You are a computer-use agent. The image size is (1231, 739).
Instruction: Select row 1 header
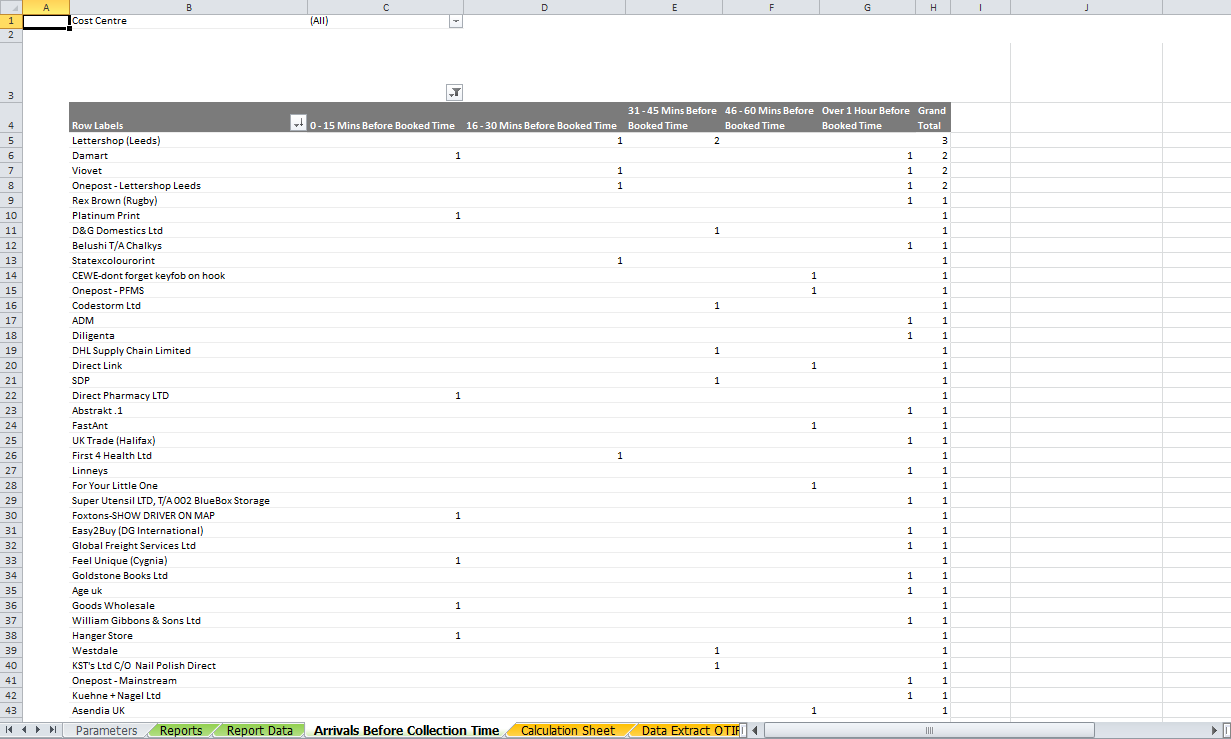[11, 21]
